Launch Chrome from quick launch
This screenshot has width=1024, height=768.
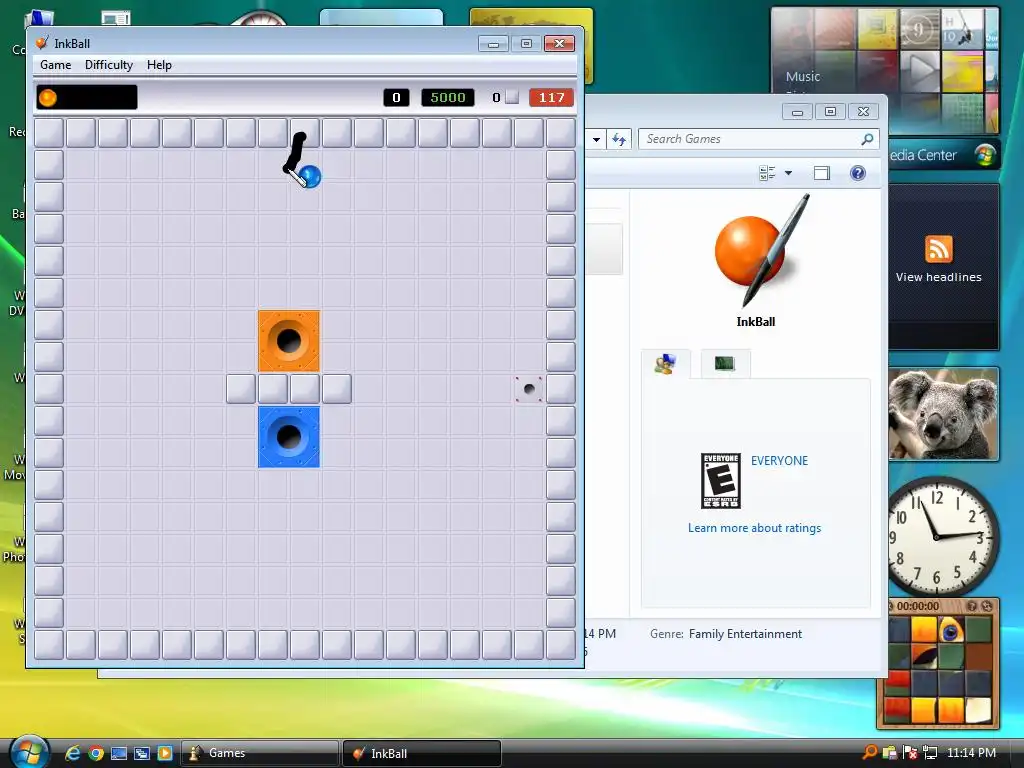point(96,753)
